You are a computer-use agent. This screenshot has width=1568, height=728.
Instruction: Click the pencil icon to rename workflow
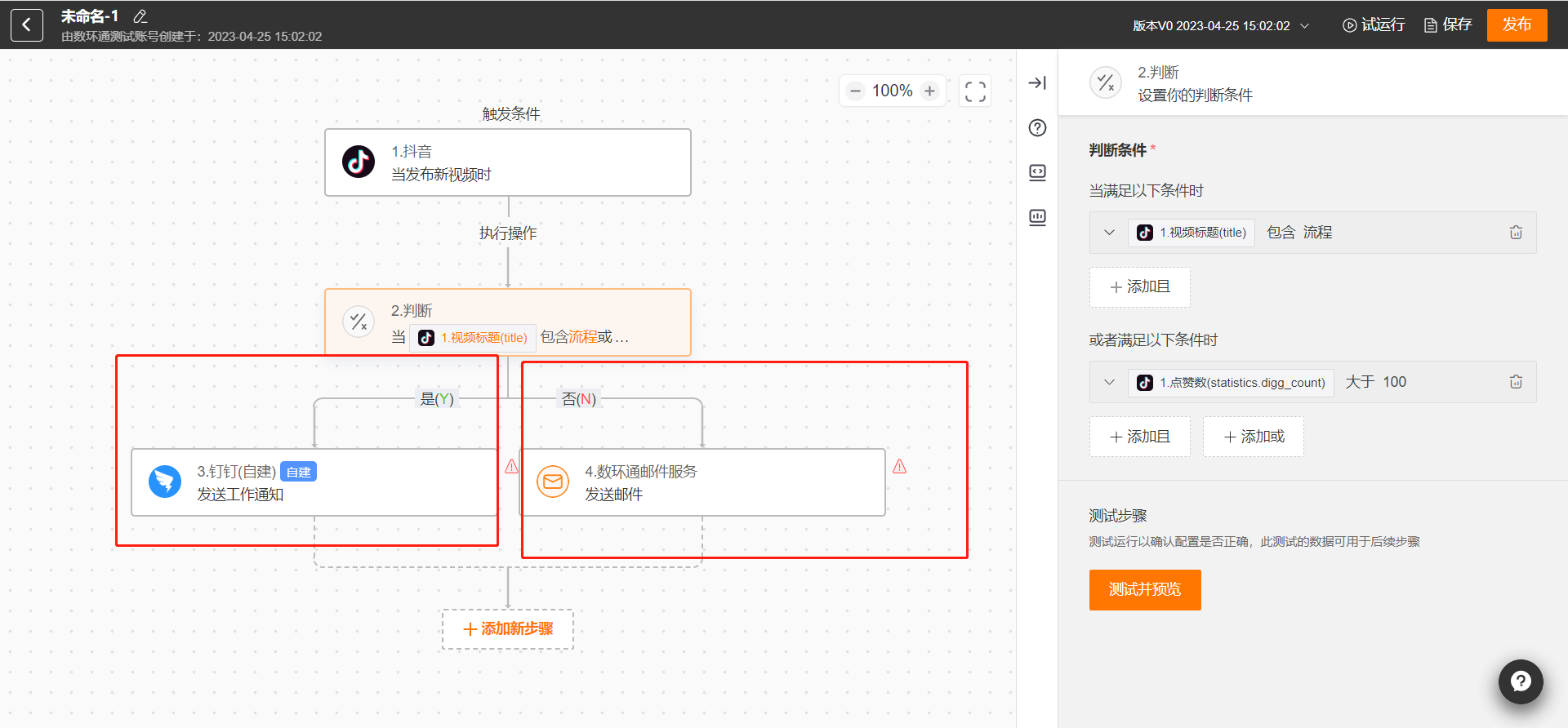(140, 16)
